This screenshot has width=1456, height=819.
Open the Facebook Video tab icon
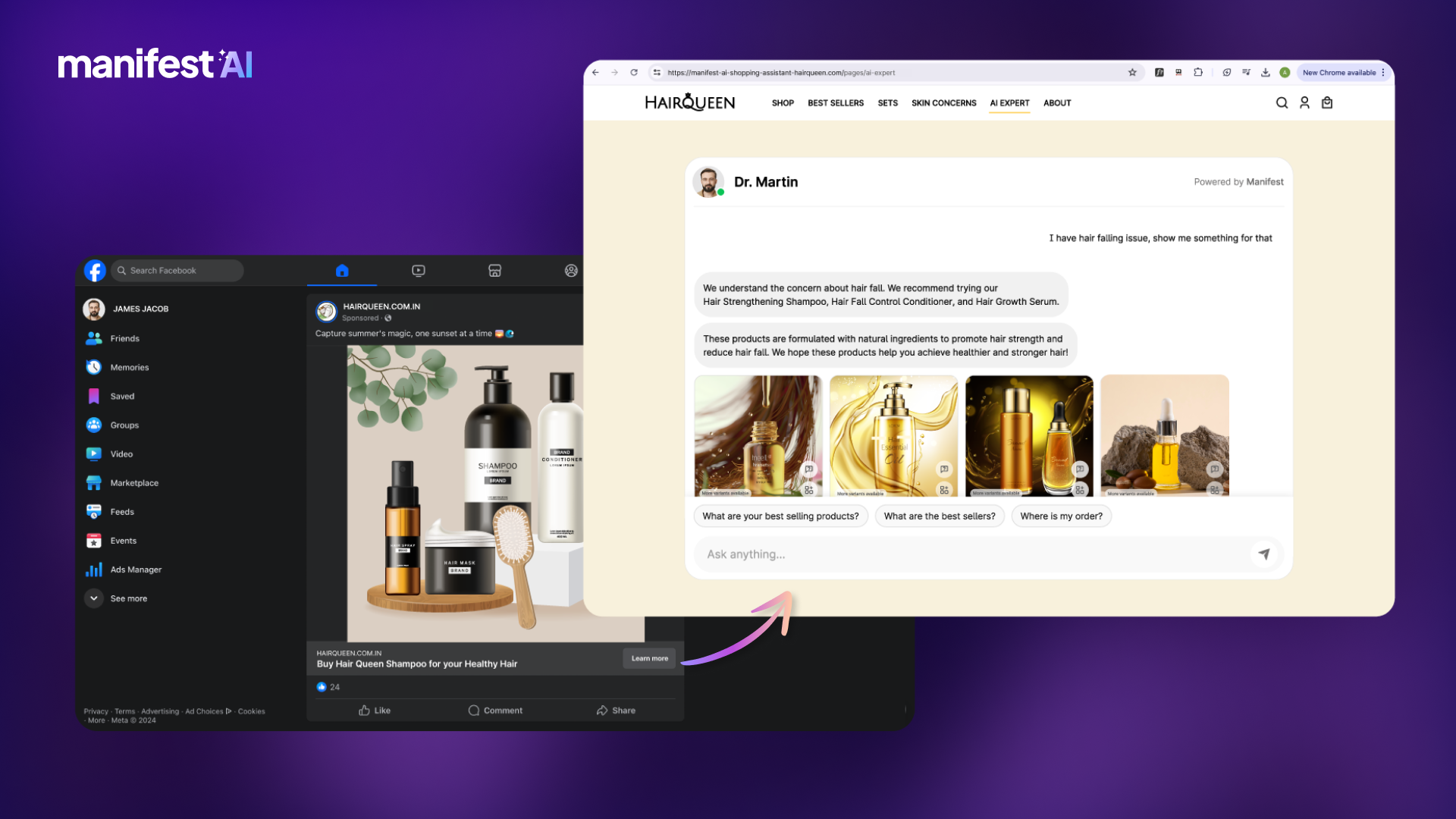pyautogui.click(x=419, y=271)
